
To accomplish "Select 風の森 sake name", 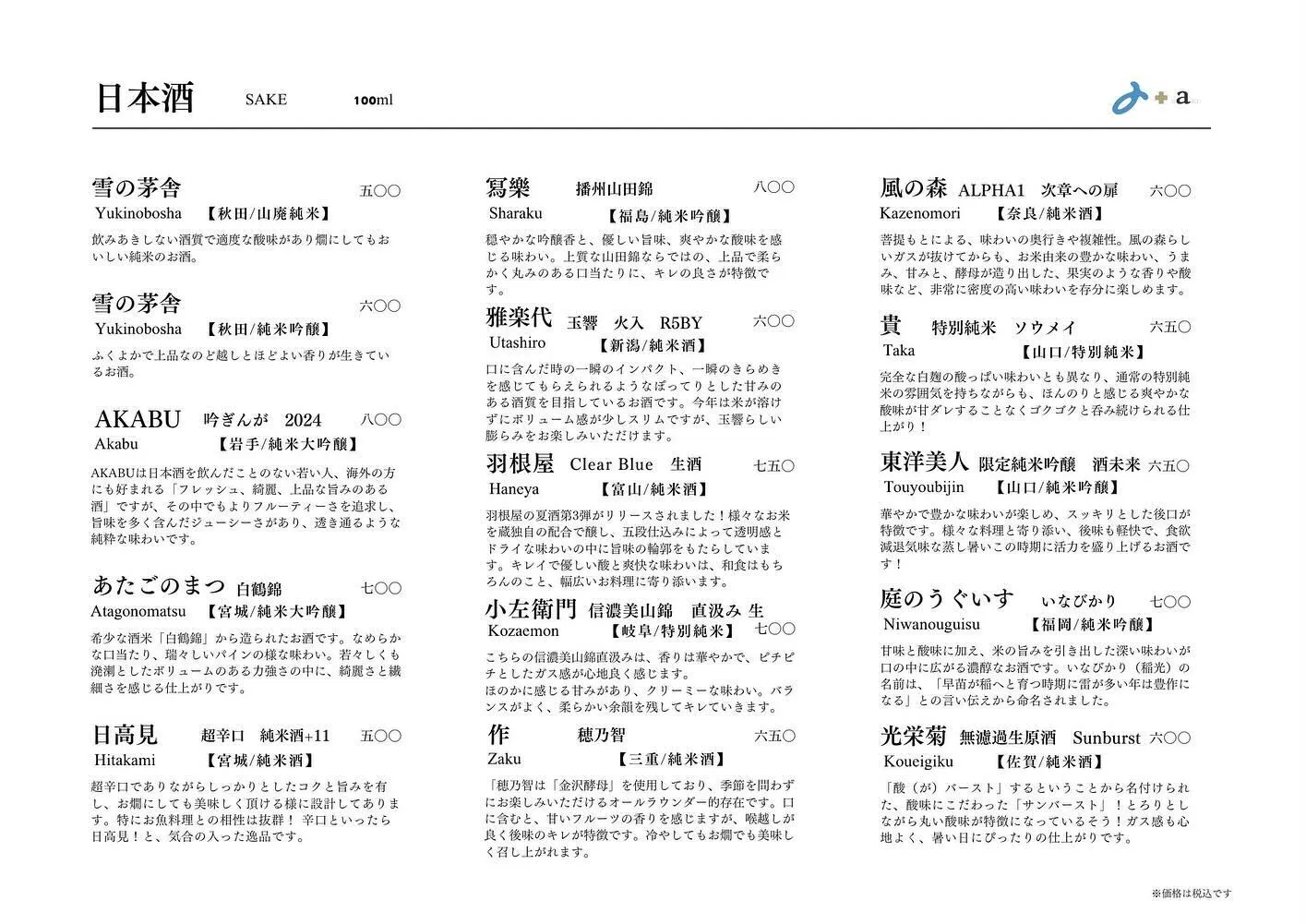I will (914, 188).
